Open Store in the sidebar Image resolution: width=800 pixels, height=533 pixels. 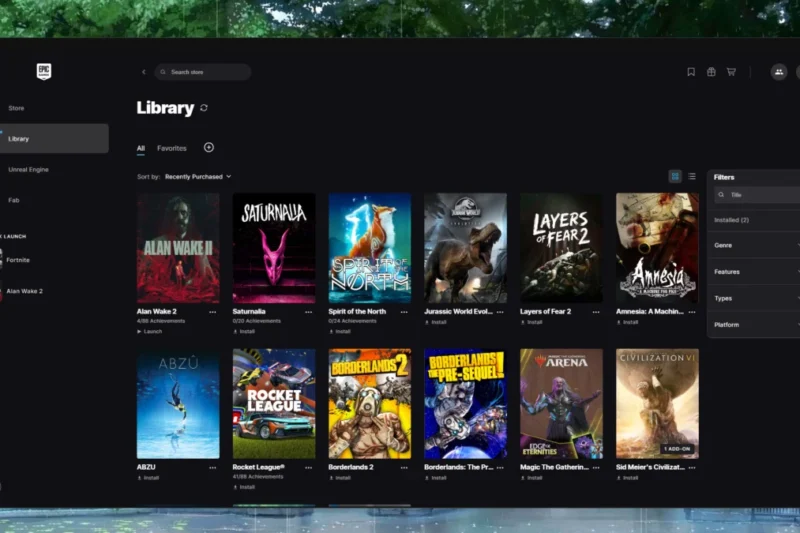(x=16, y=108)
